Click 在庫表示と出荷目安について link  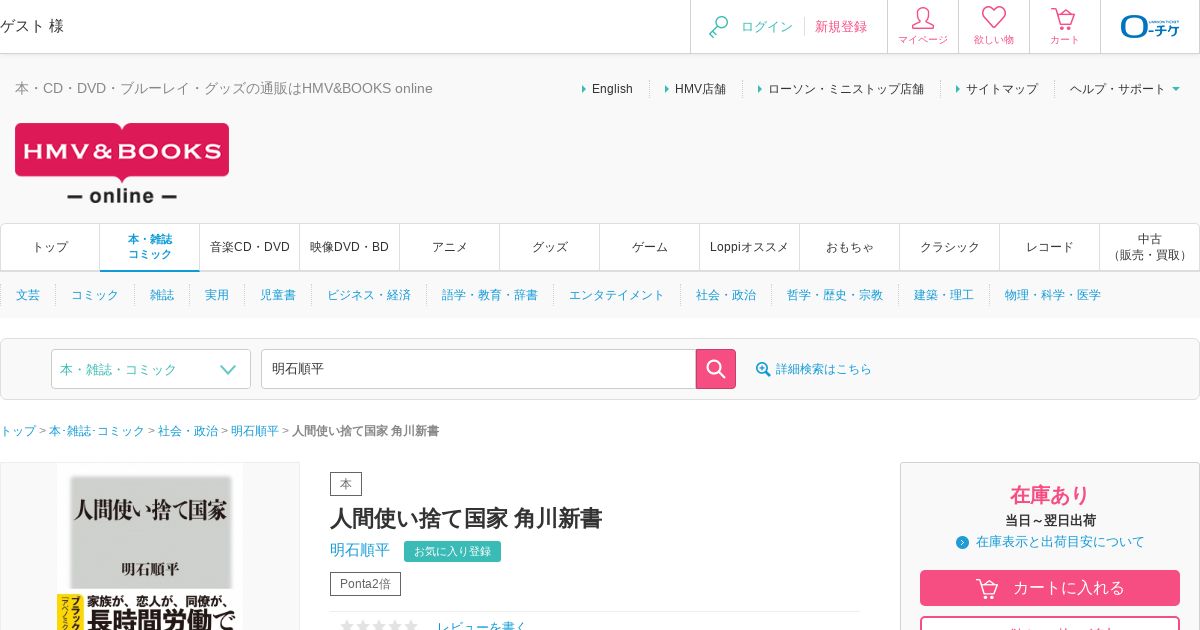1060,542
